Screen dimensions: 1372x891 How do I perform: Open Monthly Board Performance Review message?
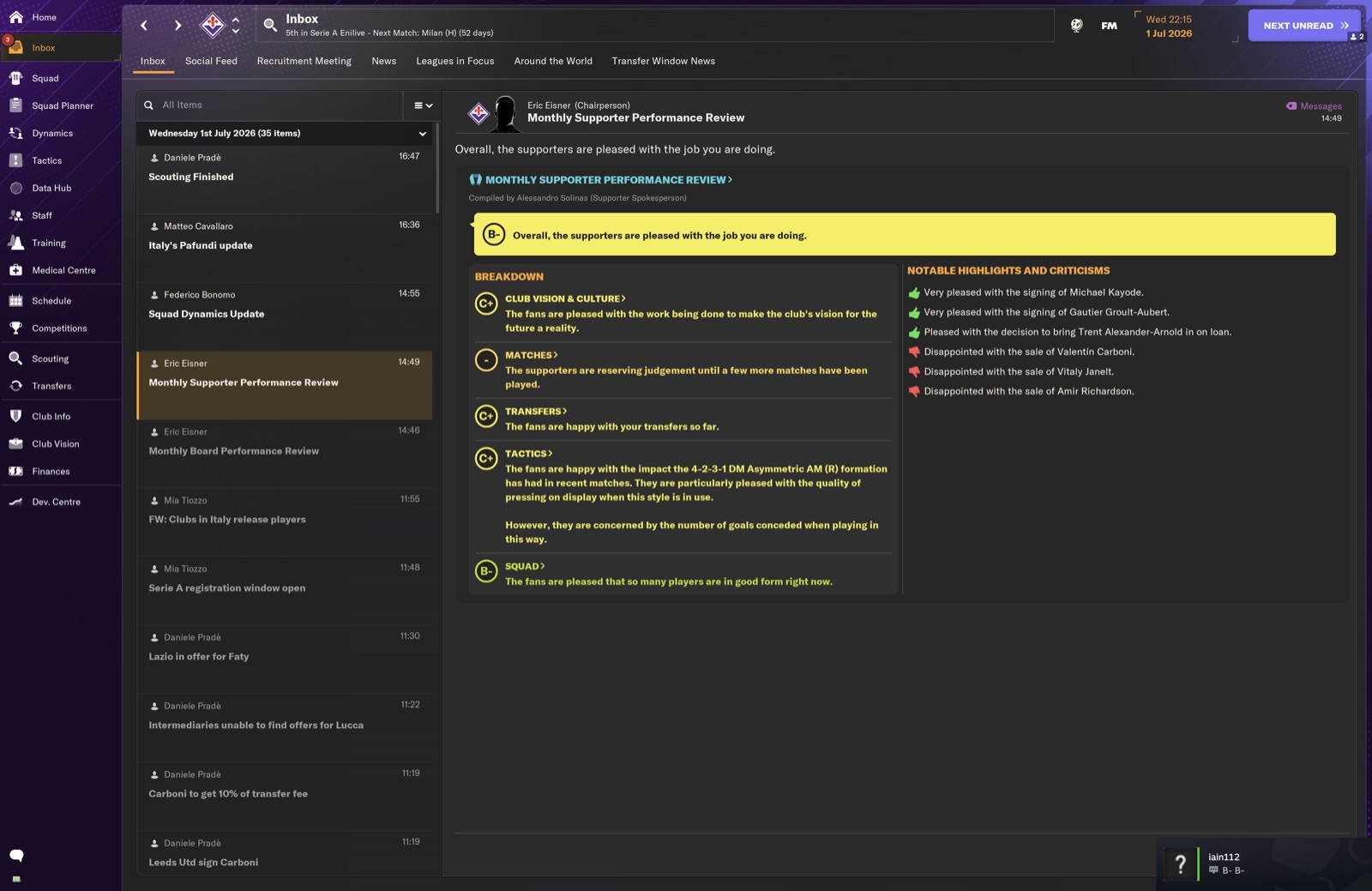tap(285, 454)
